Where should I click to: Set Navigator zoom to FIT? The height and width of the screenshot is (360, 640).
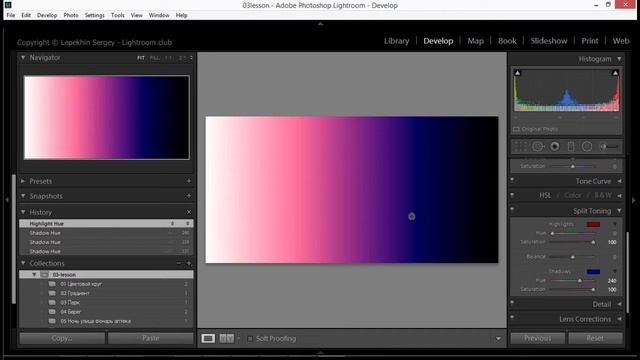click(x=141, y=58)
